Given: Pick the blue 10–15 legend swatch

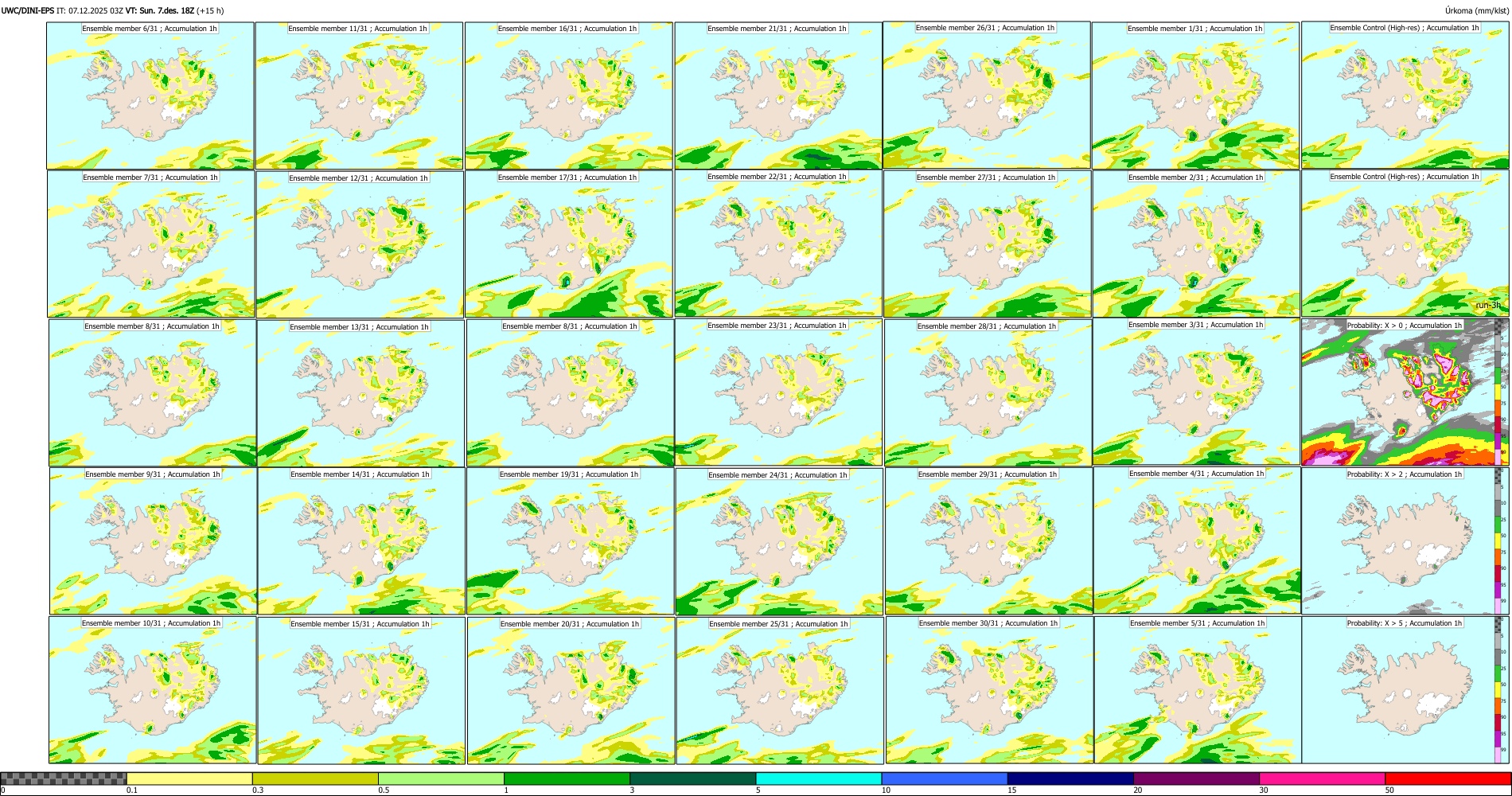Looking at the screenshot, I should [944, 778].
